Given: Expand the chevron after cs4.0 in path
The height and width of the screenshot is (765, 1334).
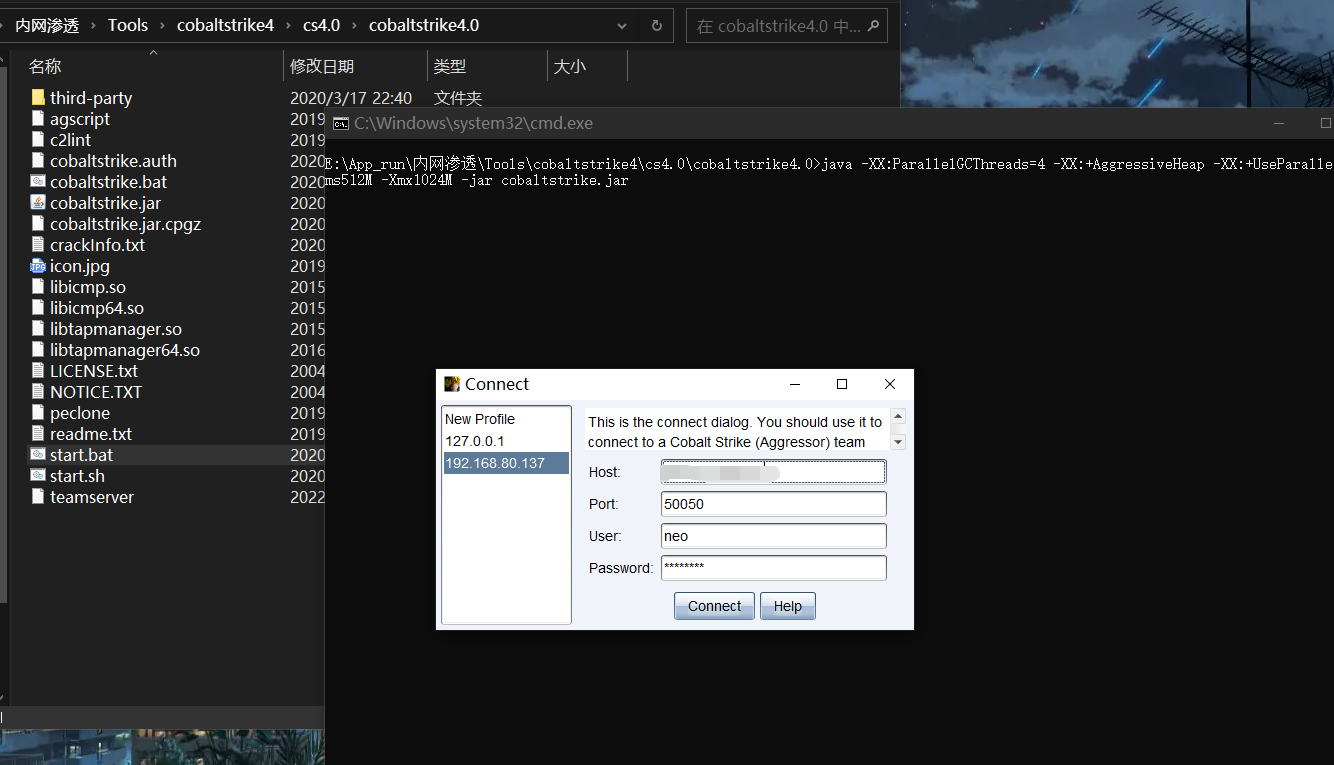Looking at the screenshot, I should [355, 25].
